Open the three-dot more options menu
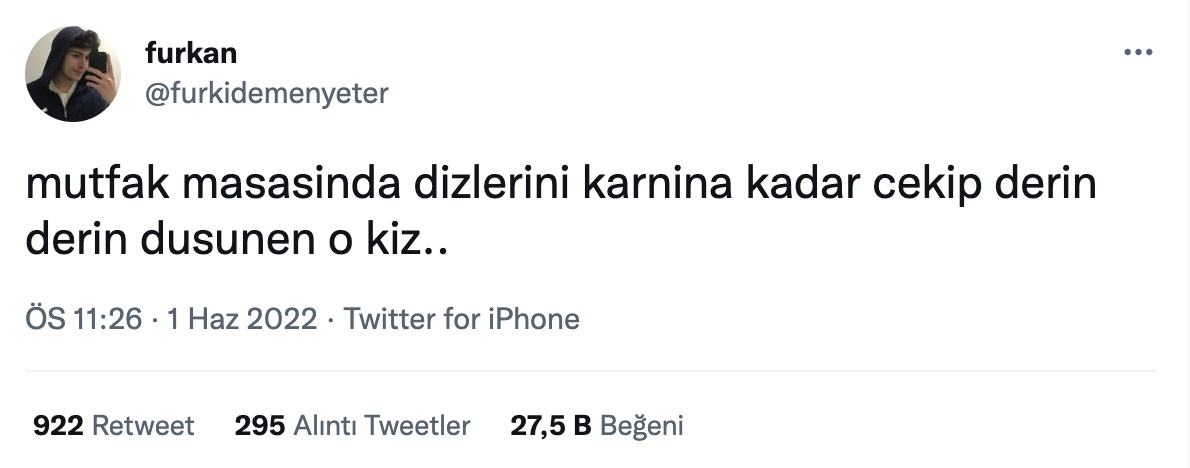Viewport: 1190px width, 468px height. point(1138,52)
